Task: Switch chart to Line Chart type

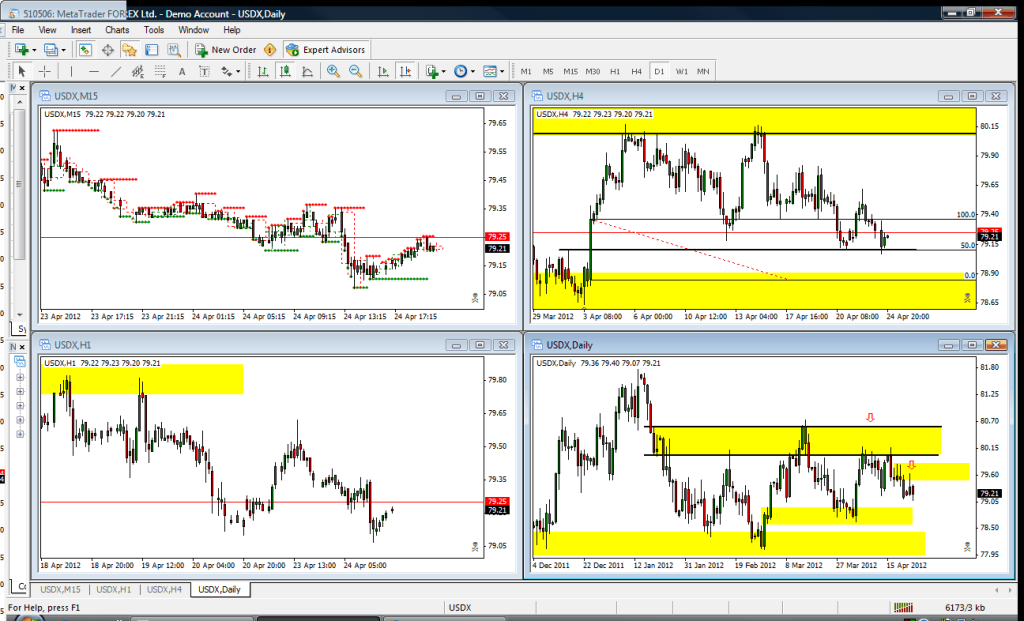Action: coord(308,71)
